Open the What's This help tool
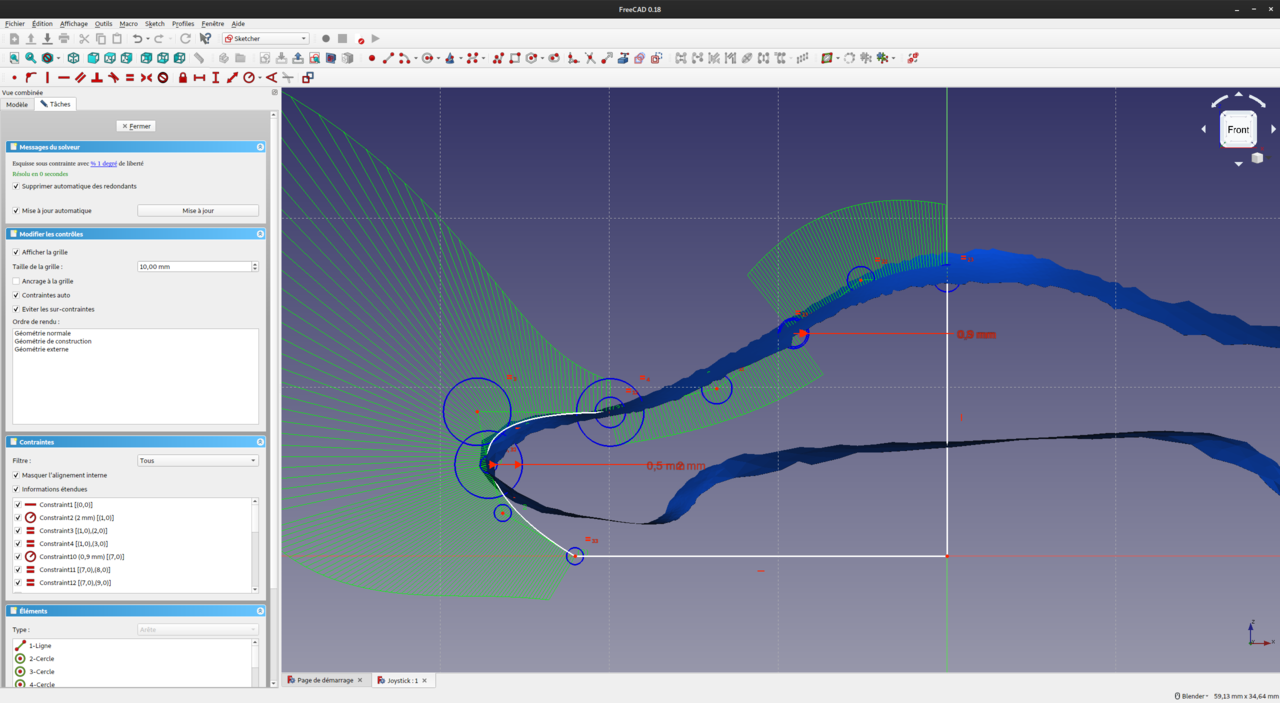 (205, 39)
